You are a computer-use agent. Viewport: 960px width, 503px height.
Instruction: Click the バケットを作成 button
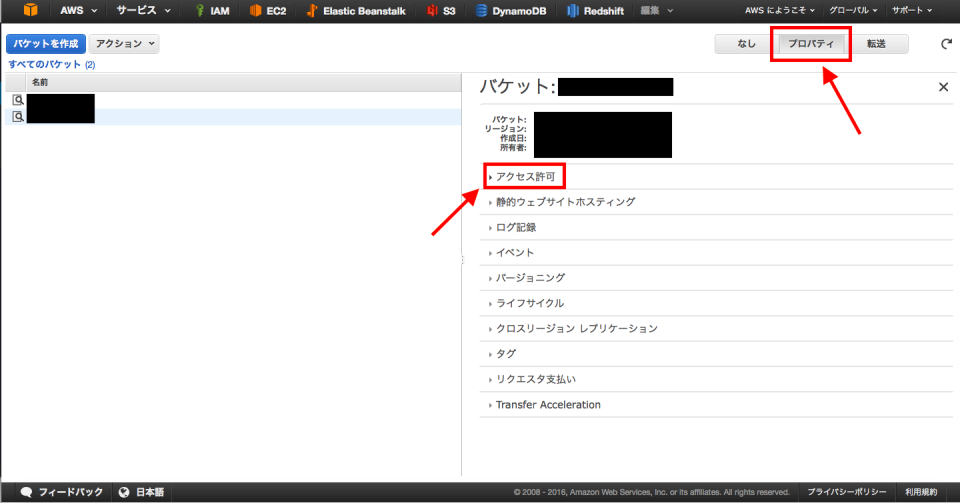(x=45, y=44)
